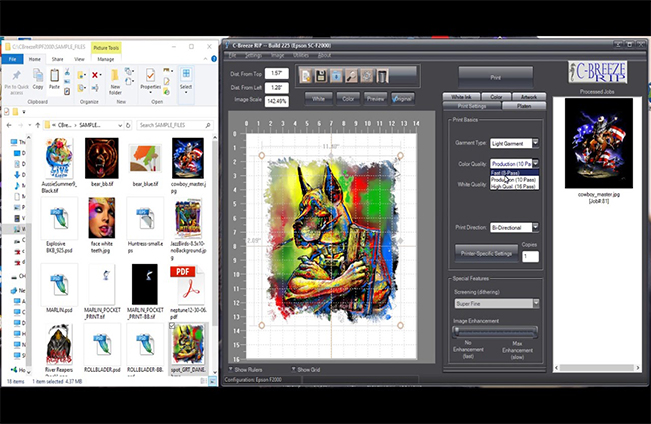Screen dimensions: 651x424
Task: Click the magnifying glass zoom icon
Action: pos(352,76)
